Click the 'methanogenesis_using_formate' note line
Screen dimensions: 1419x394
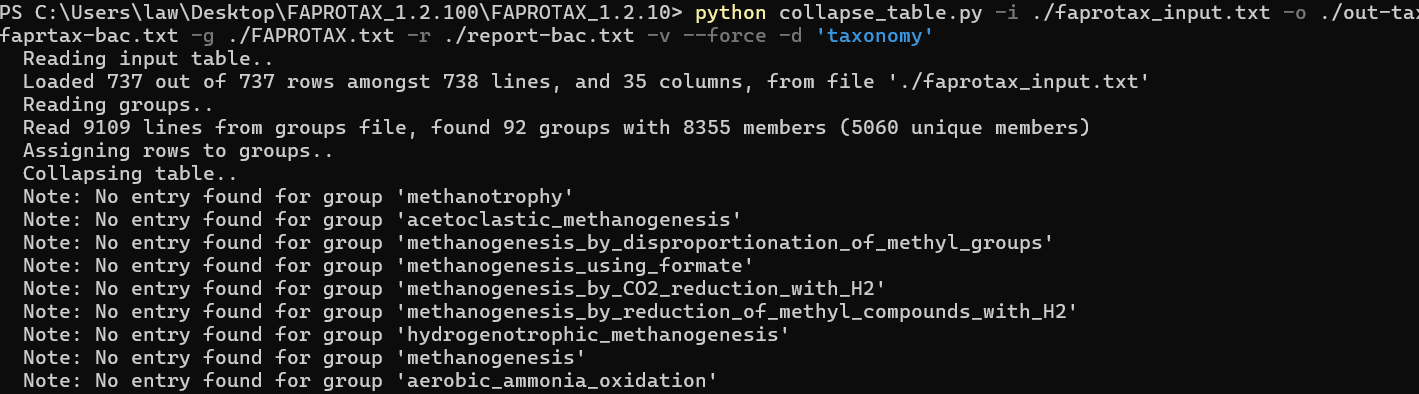click(x=387, y=266)
